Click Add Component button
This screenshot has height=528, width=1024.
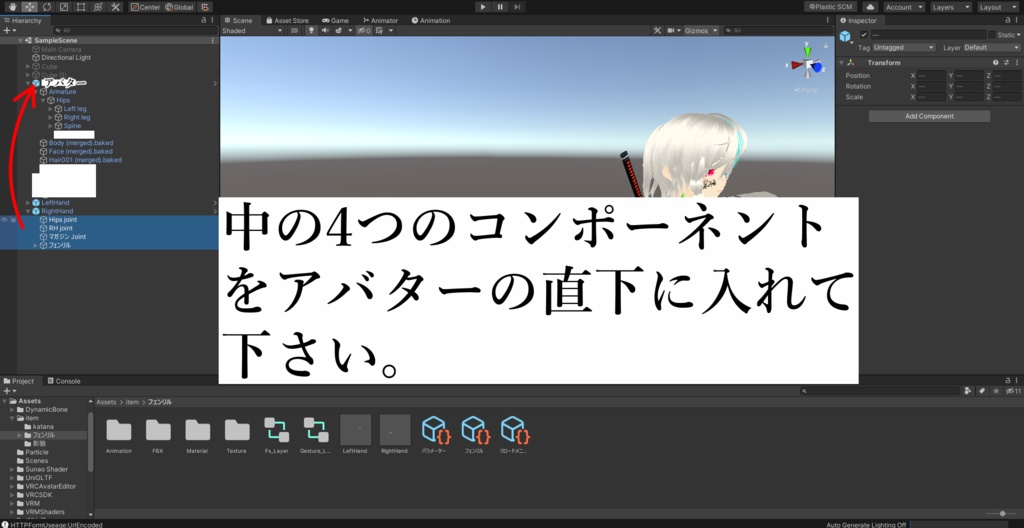pos(929,116)
